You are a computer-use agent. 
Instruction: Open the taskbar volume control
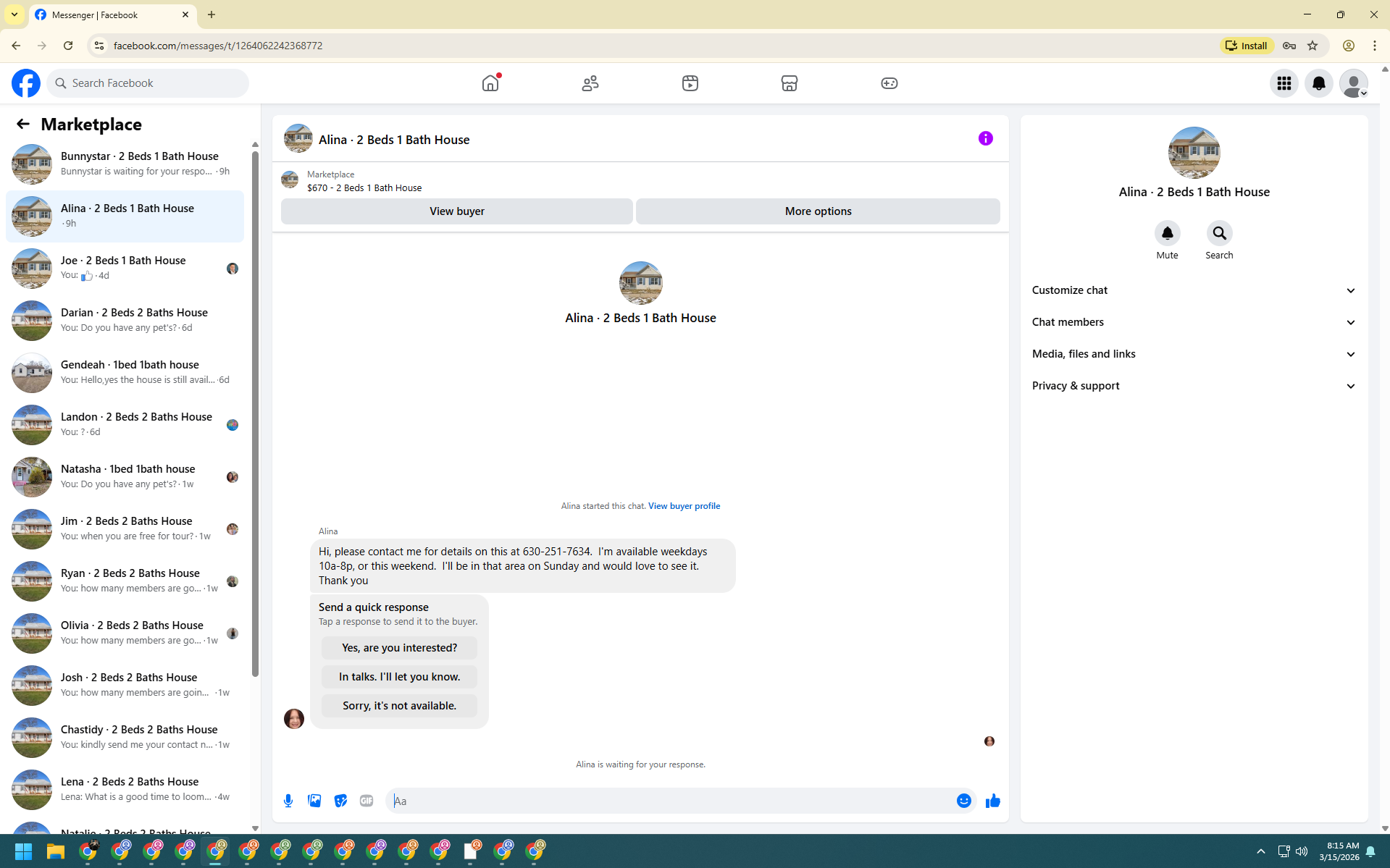[x=1302, y=851]
